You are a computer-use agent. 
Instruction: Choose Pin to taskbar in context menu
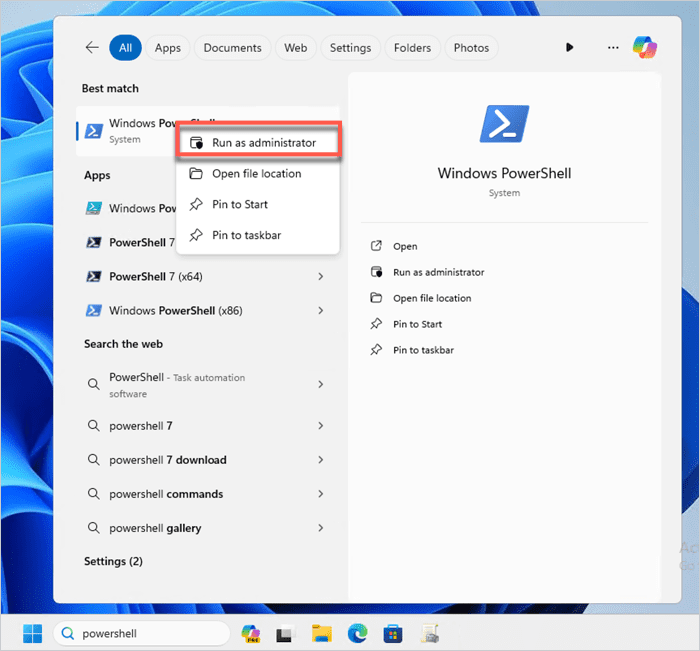[258, 235]
